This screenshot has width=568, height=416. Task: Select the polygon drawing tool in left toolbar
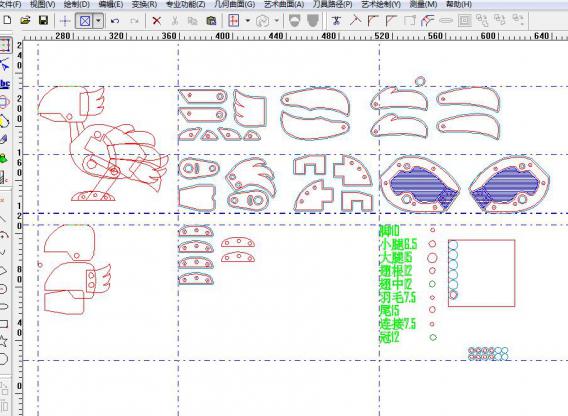3,271
